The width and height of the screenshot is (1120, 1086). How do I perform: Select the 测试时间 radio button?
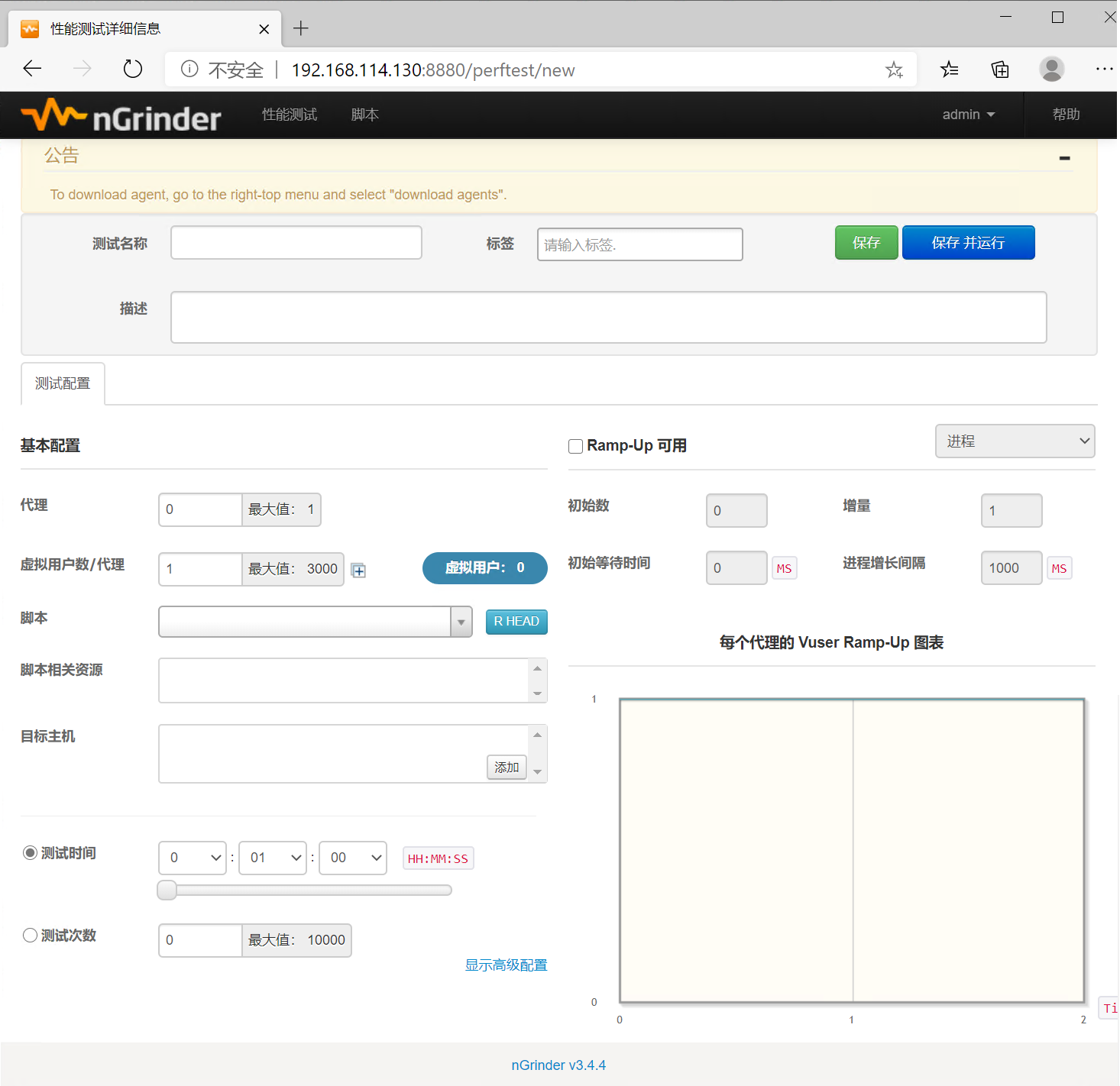click(30, 853)
